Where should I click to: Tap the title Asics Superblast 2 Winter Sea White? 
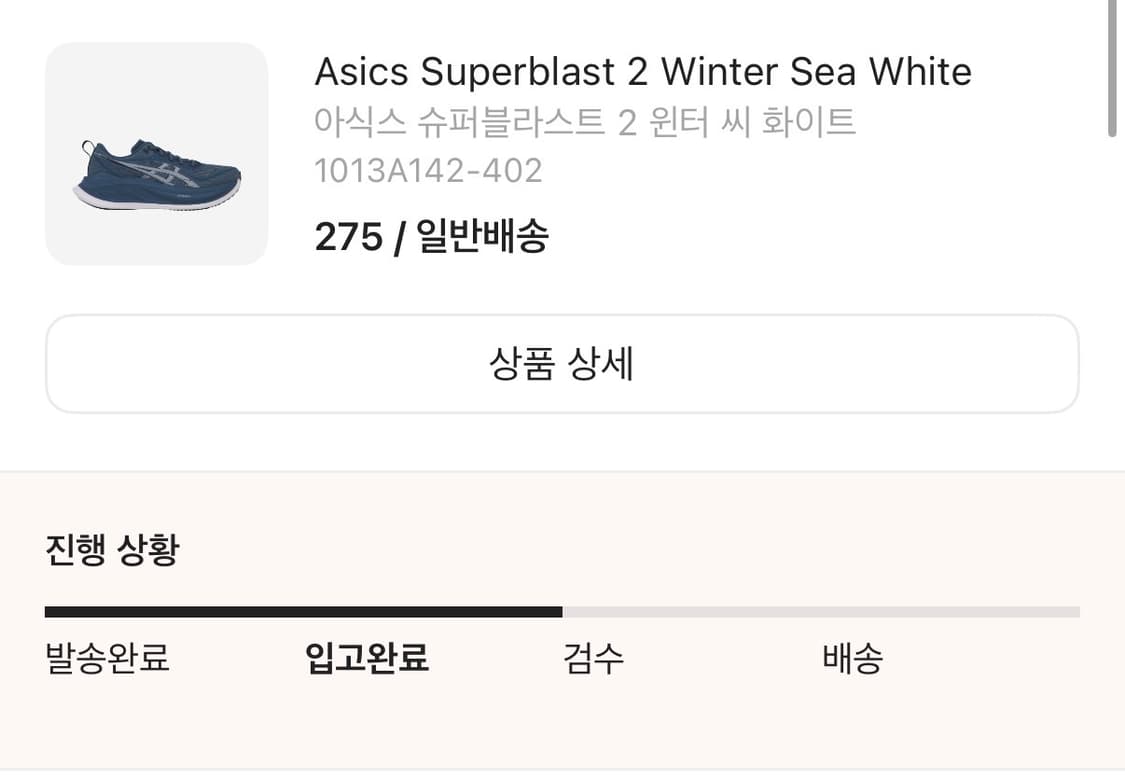[642, 72]
